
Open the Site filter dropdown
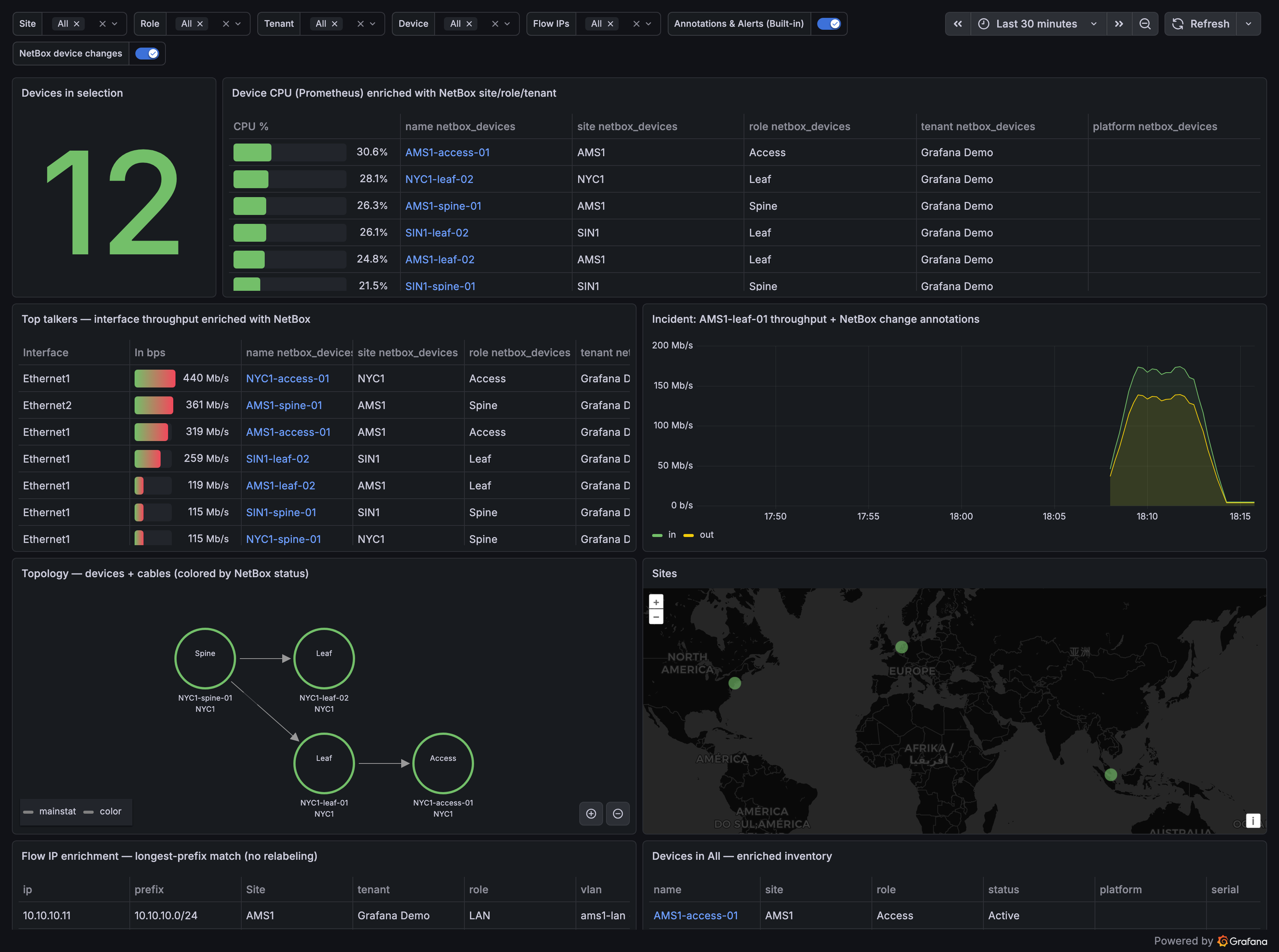[115, 24]
